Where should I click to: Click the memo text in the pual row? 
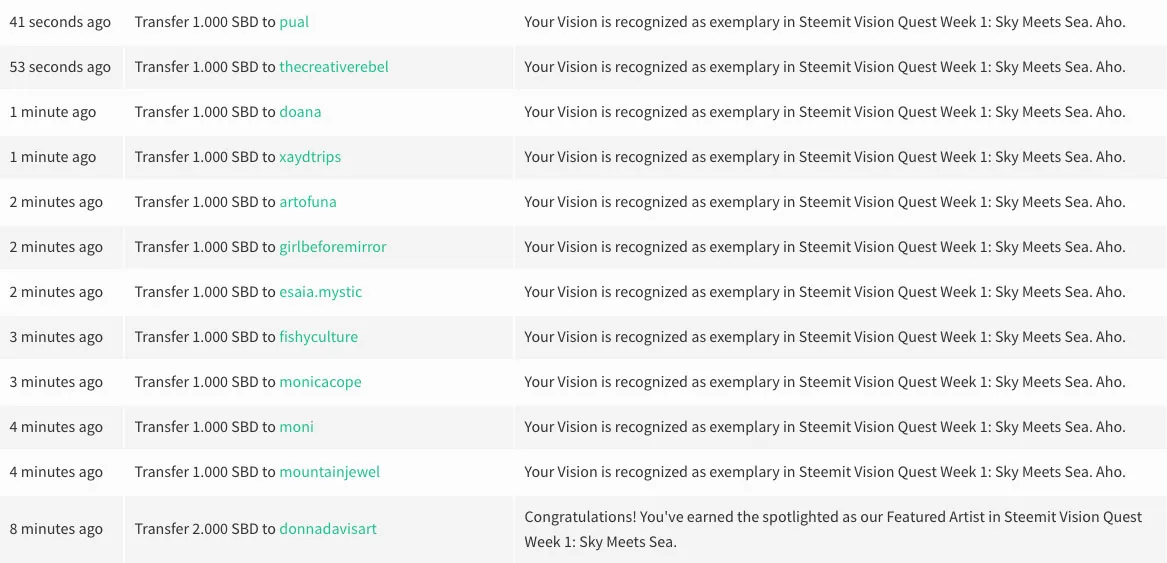tap(825, 22)
